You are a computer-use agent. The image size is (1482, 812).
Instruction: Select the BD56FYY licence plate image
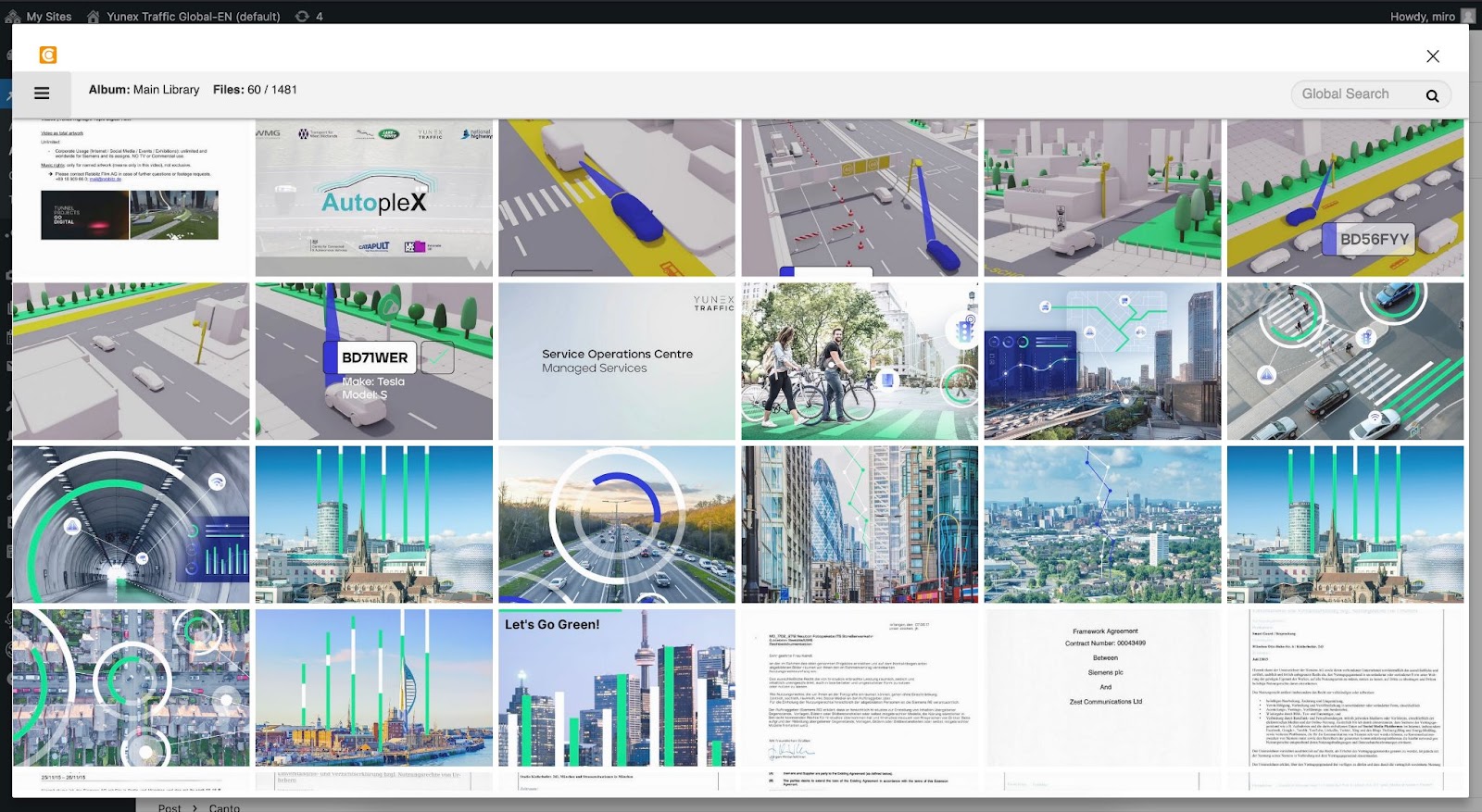[1345, 198]
